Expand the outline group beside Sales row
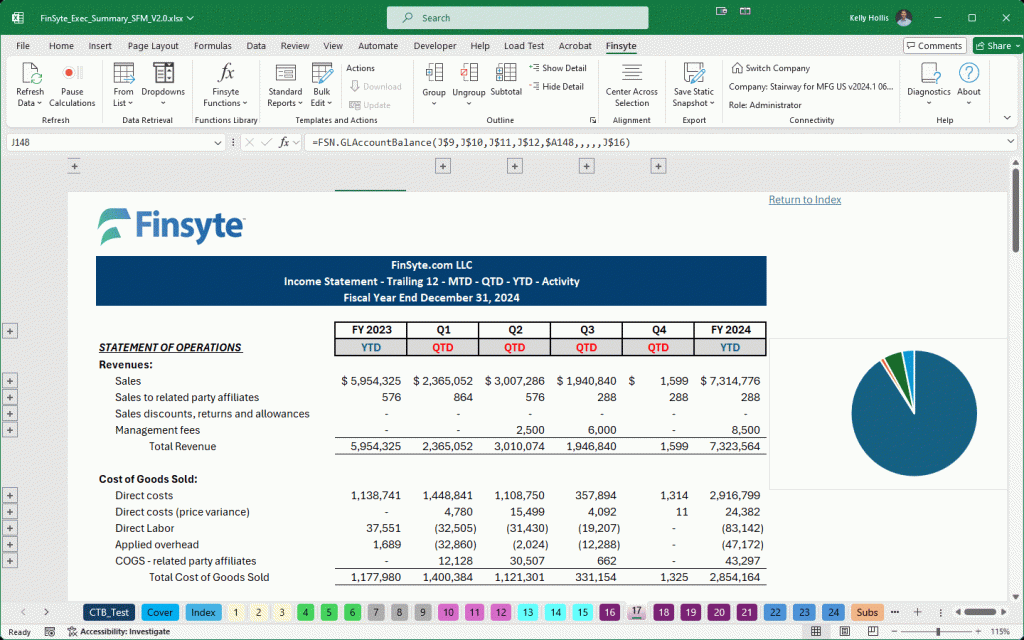Image resolution: width=1024 pixels, height=640 pixels. coord(11,381)
